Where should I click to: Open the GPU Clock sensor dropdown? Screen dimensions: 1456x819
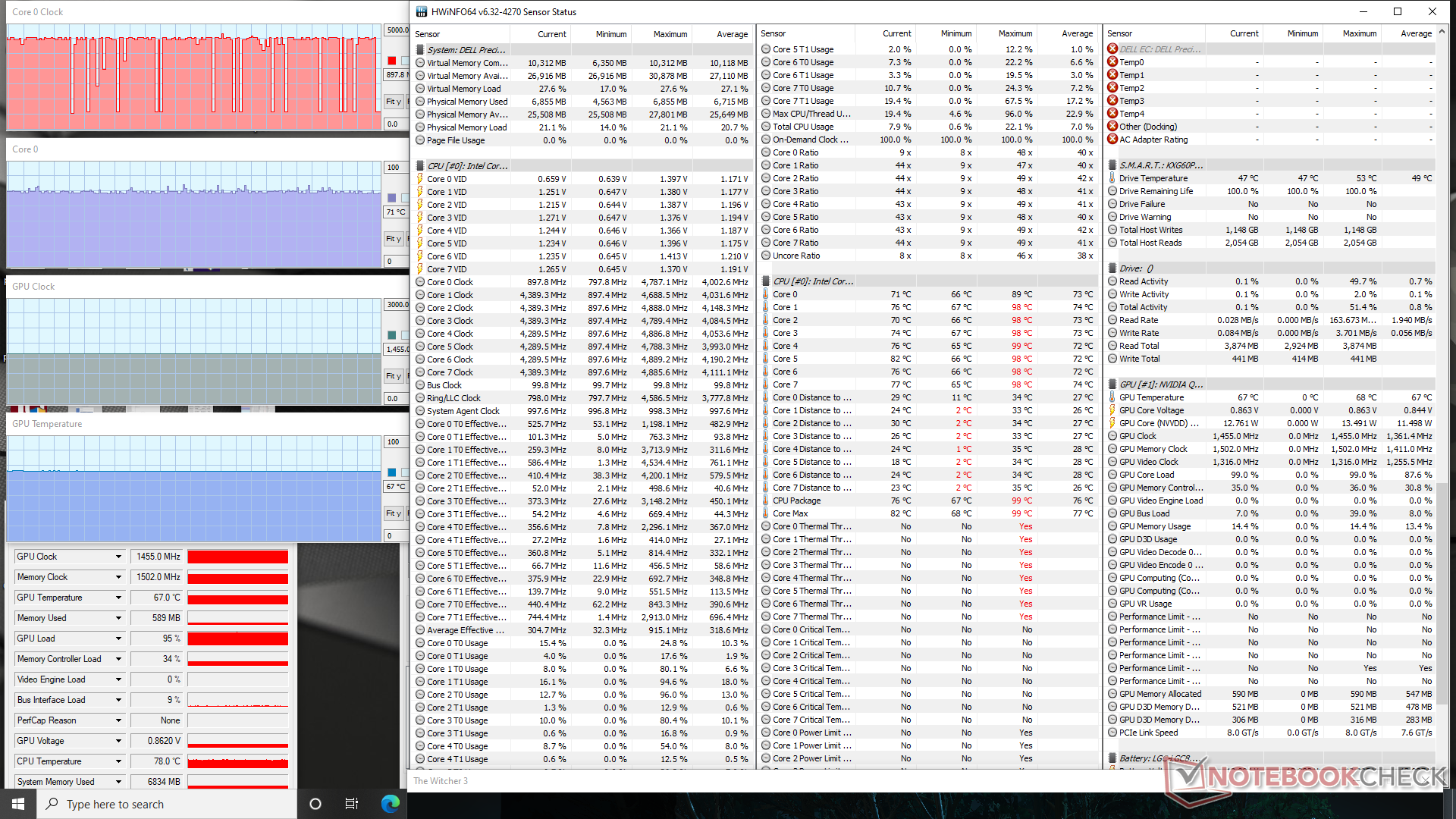[118, 557]
